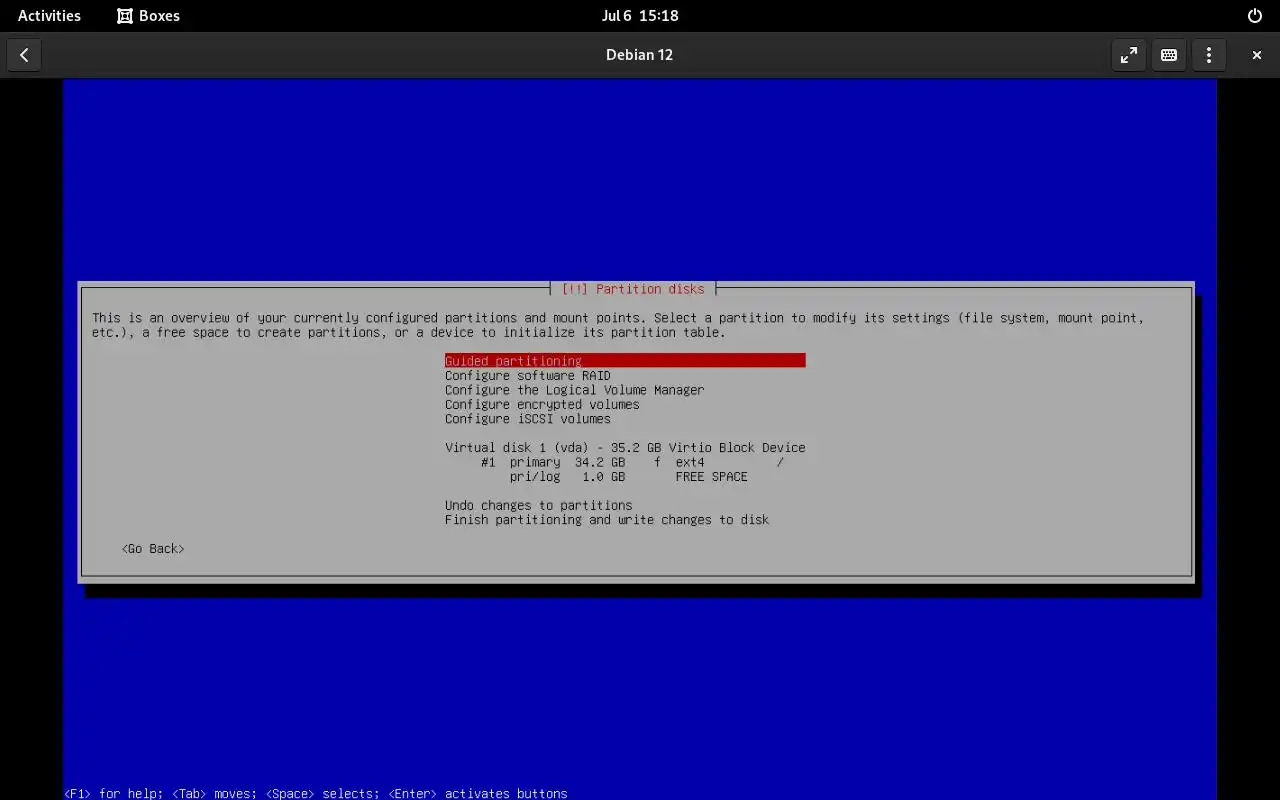The height and width of the screenshot is (800, 1280).
Task: Open the keyboard shortcuts icon menu
Action: [1169, 55]
